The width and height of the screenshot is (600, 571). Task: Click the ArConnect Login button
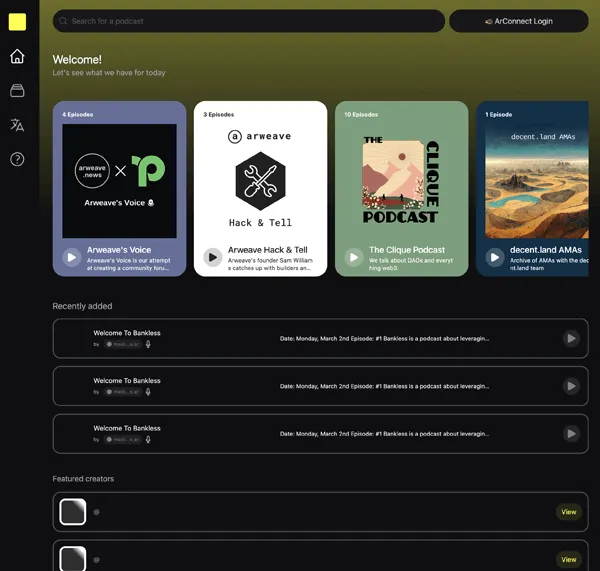point(519,21)
